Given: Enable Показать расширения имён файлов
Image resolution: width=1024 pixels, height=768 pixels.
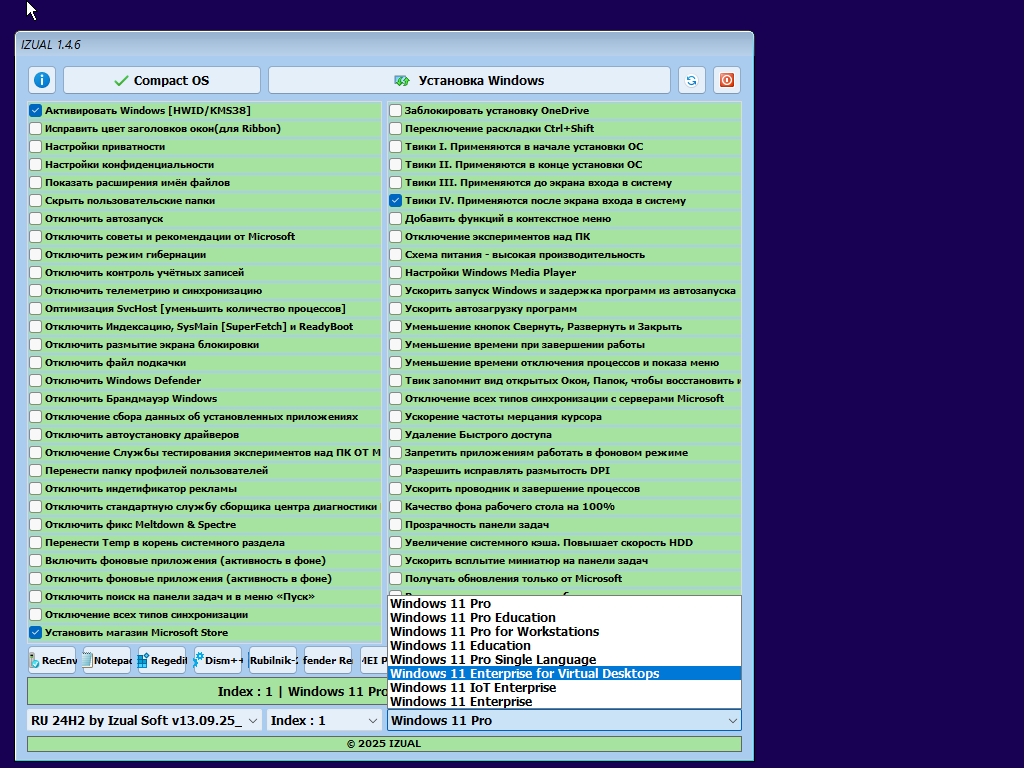Looking at the screenshot, I should point(35,182).
